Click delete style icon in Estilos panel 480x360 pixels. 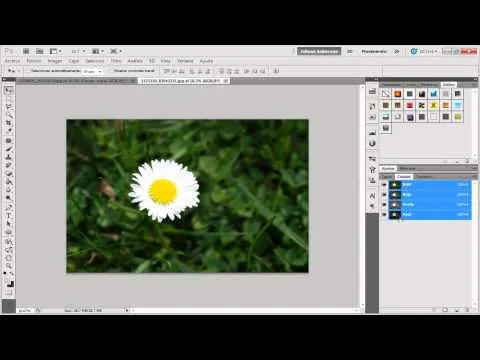(467, 161)
